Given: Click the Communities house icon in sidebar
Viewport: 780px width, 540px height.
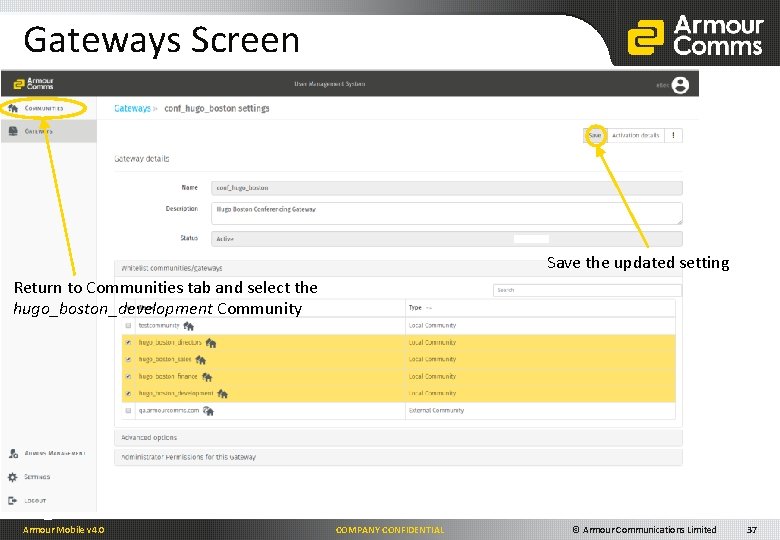Looking at the screenshot, I should click(x=13, y=108).
